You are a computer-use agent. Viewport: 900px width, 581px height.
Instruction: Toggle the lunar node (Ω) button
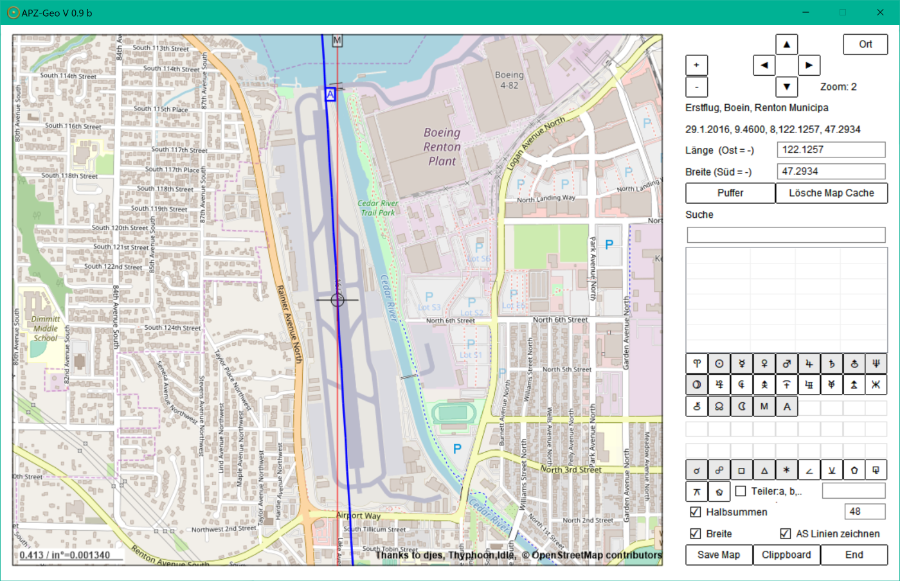[719, 406]
